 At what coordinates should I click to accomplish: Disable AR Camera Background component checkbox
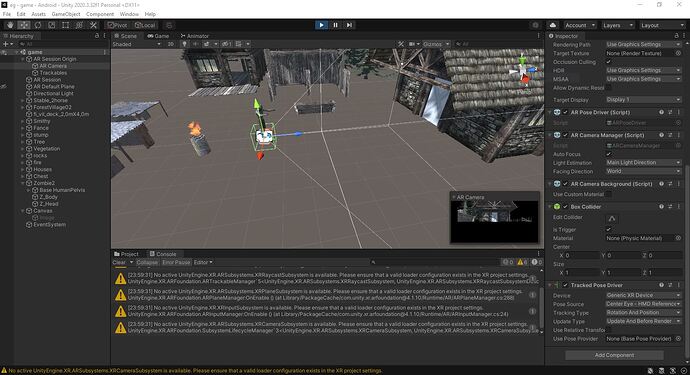click(565, 184)
